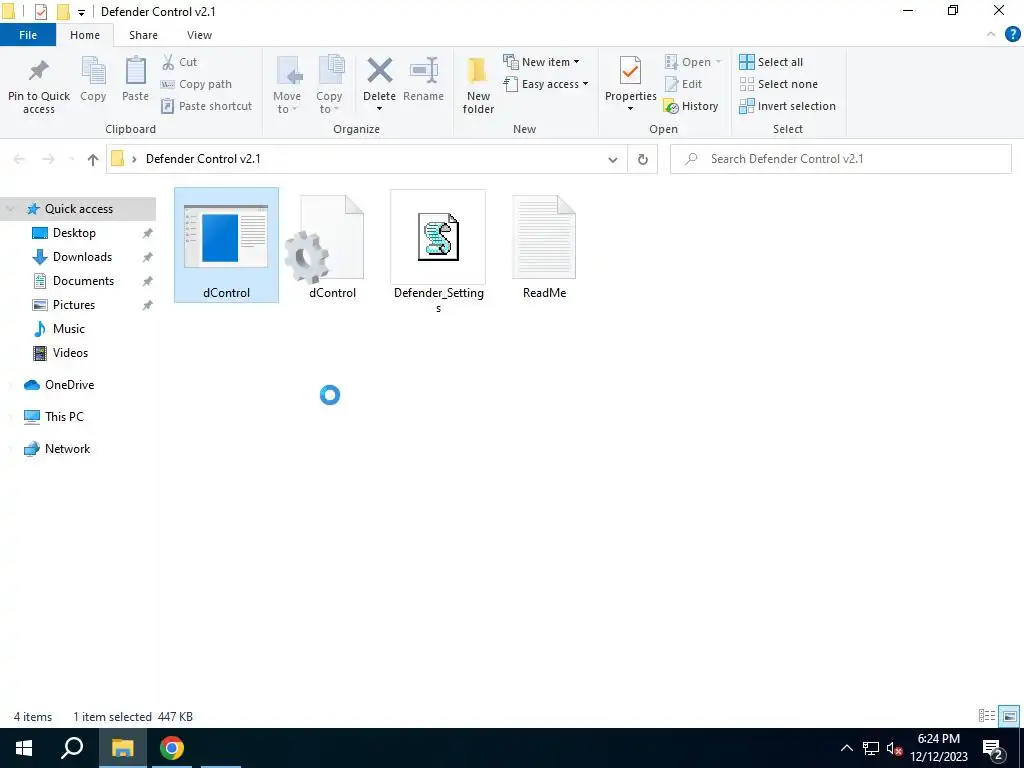
Task: Switch to the Home ribbon tab
Action: click(85, 35)
